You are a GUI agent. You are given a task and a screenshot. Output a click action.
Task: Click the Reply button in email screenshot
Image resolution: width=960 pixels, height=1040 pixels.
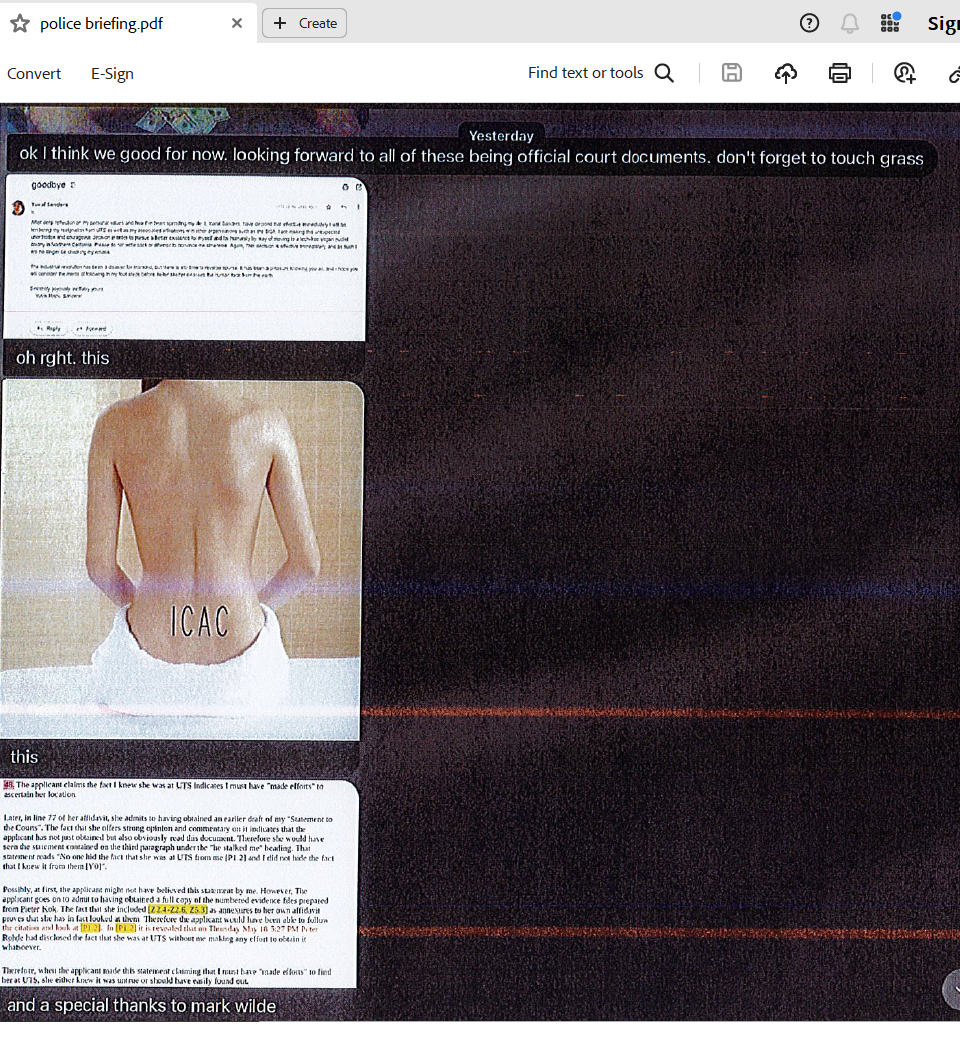48,328
